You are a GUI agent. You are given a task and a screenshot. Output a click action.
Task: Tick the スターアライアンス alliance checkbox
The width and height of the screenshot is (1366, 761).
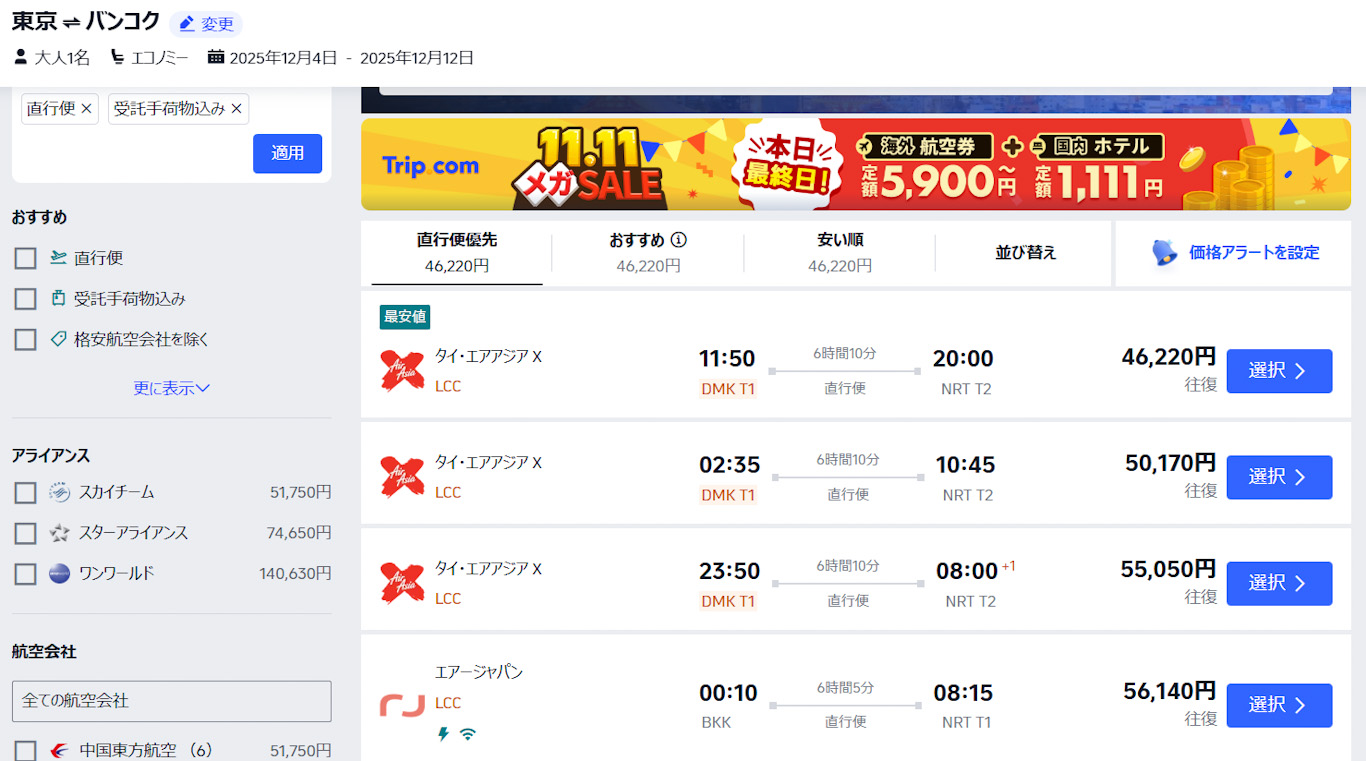click(x=26, y=533)
